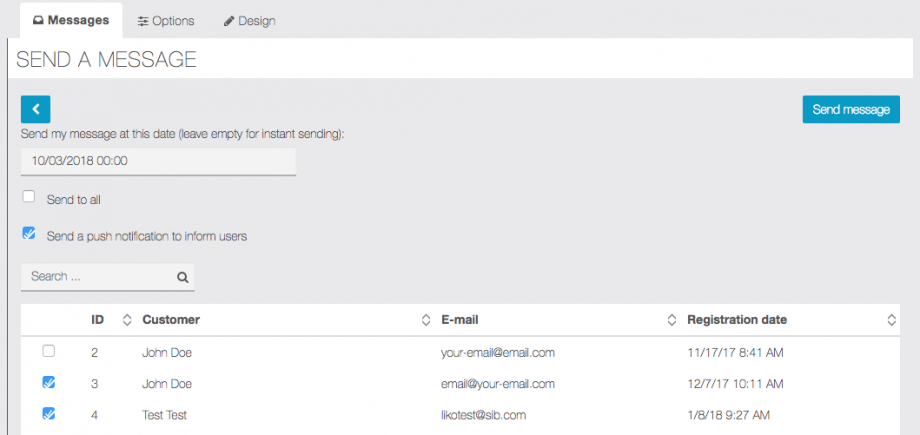920x435 pixels.
Task: Uncheck customer ID 3 row checkbox
Action: 48,382
